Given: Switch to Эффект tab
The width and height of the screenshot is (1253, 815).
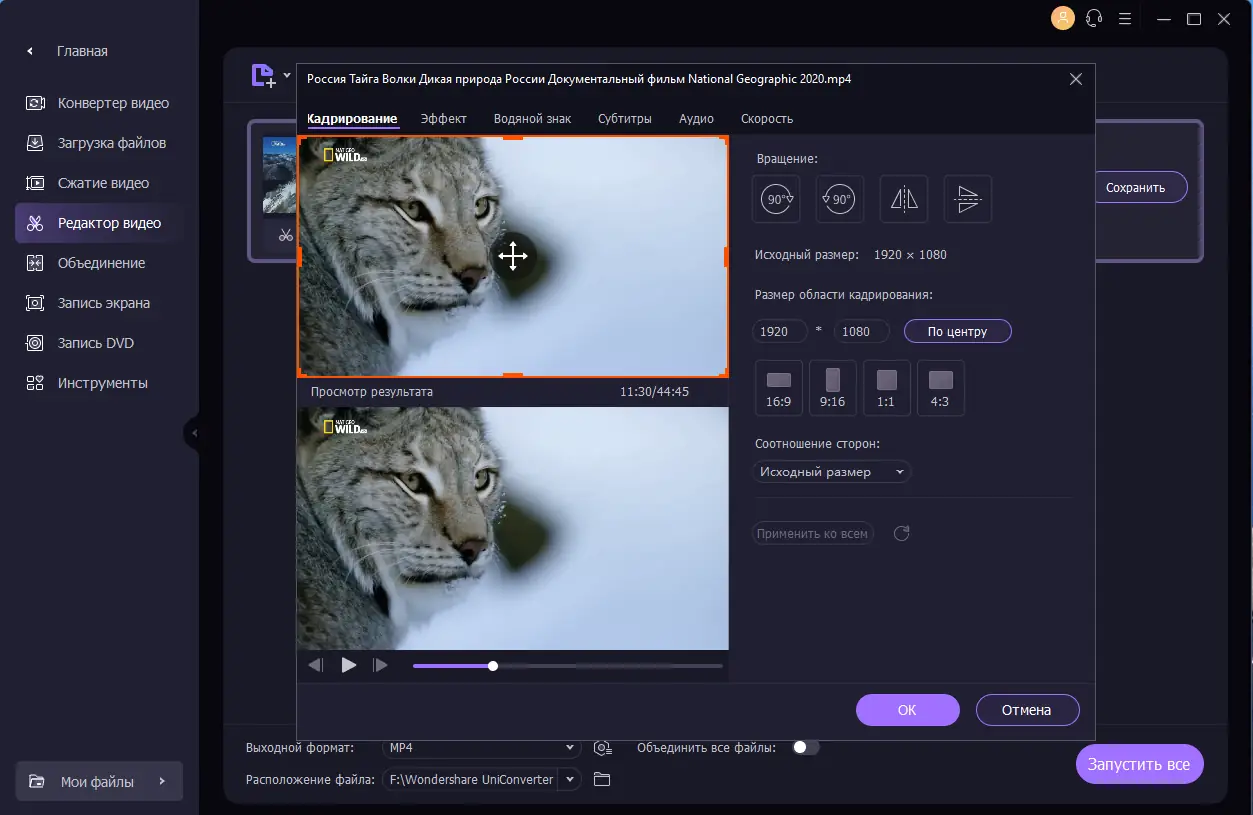Looking at the screenshot, I should click(444, 118).
